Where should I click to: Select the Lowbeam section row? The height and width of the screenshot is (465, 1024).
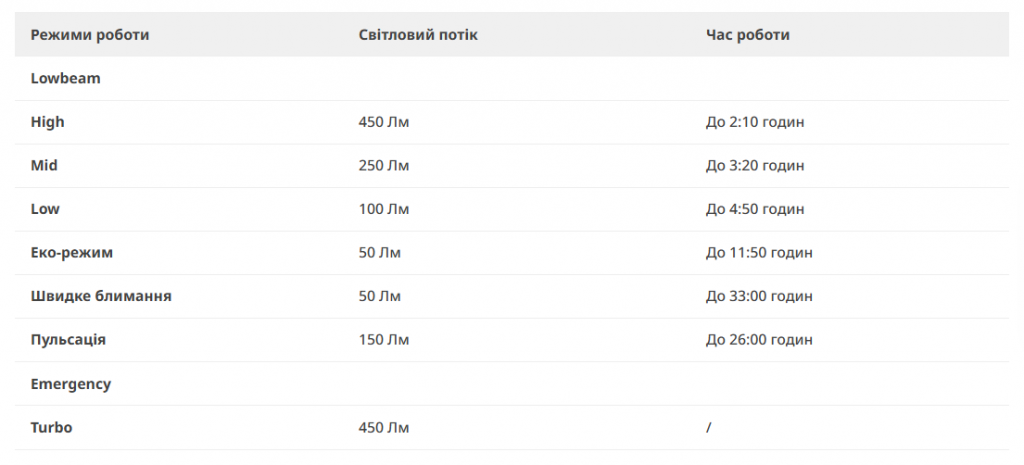click(x=511, y=78)
